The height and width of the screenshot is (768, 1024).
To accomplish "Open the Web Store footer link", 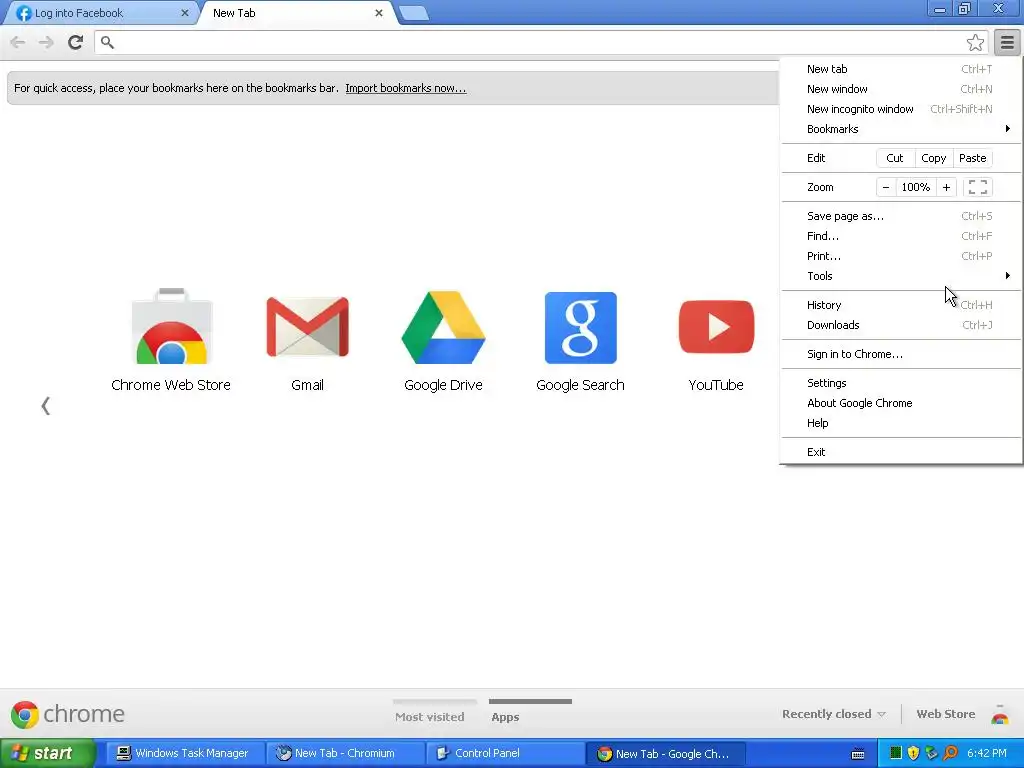I will (x=946, y=714).
